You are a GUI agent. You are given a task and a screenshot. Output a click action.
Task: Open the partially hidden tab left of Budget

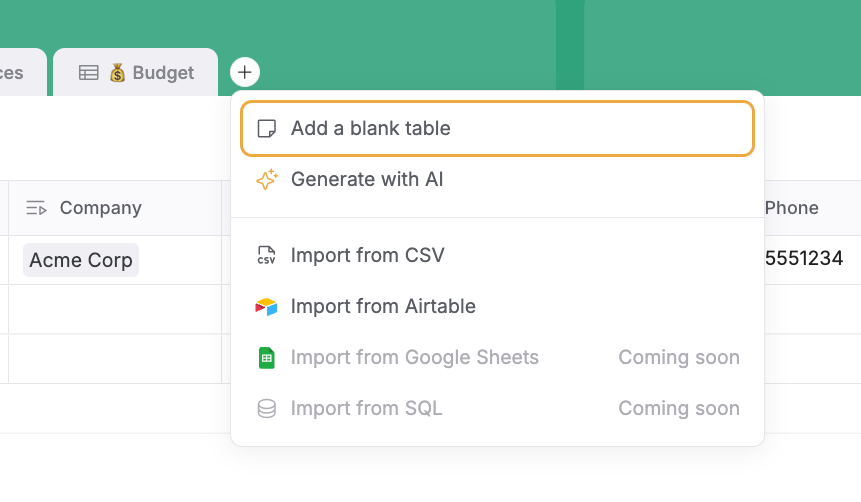pyautogui.click(x=14, y=73)
